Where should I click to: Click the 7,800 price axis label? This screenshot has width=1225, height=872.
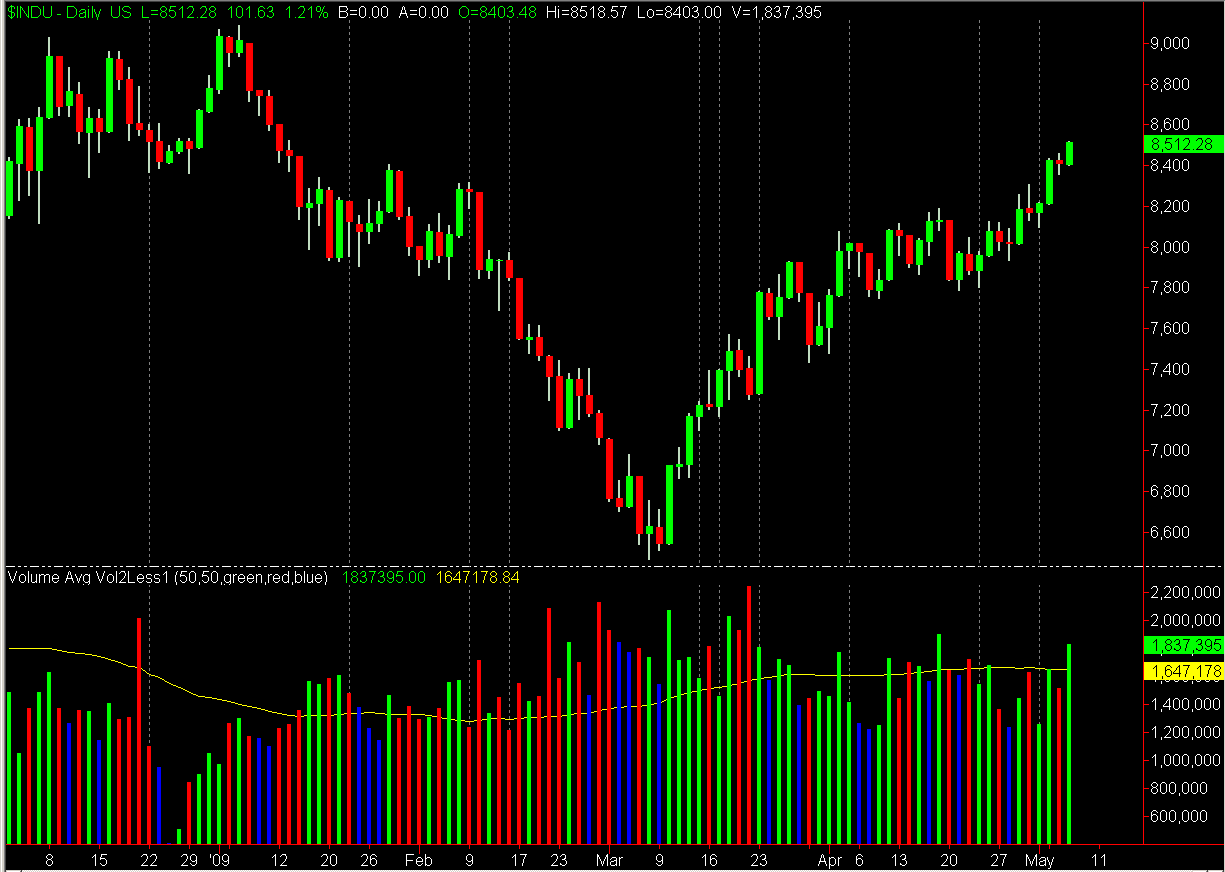click(x=1168, y=287)
